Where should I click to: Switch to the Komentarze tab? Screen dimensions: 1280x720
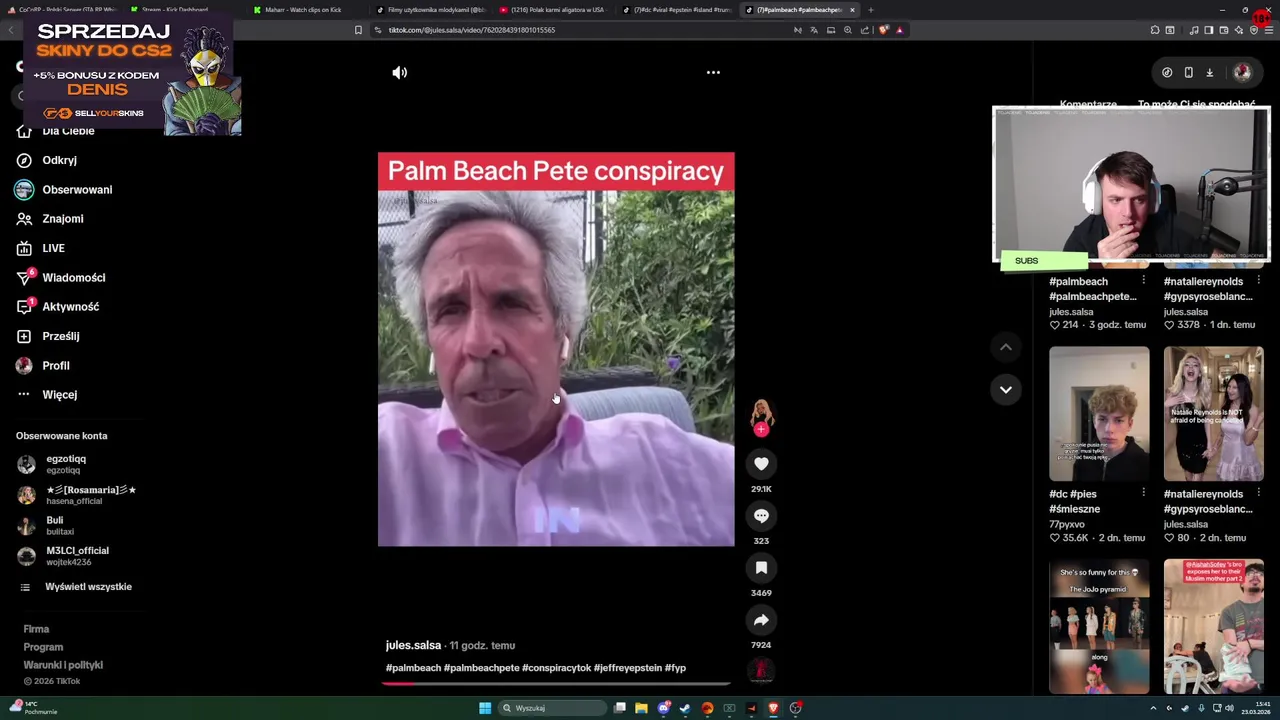(x=1088, y=104)
